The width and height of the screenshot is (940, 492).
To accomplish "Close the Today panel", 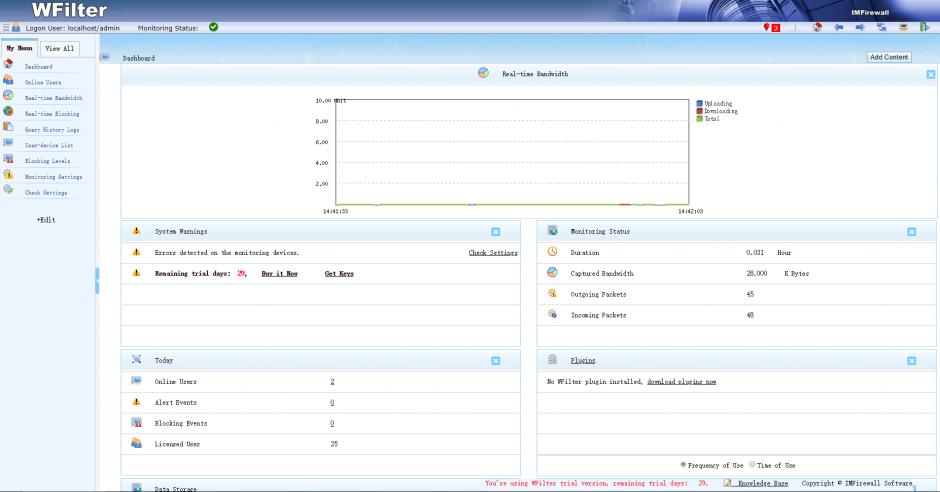I will click(x=495, y=361).
